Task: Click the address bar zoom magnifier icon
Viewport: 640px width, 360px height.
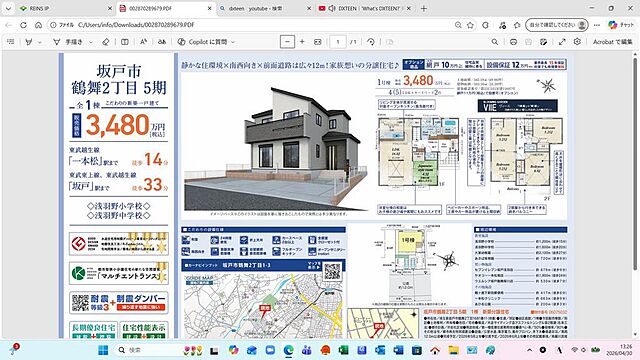Action: [x=458, y=25]
